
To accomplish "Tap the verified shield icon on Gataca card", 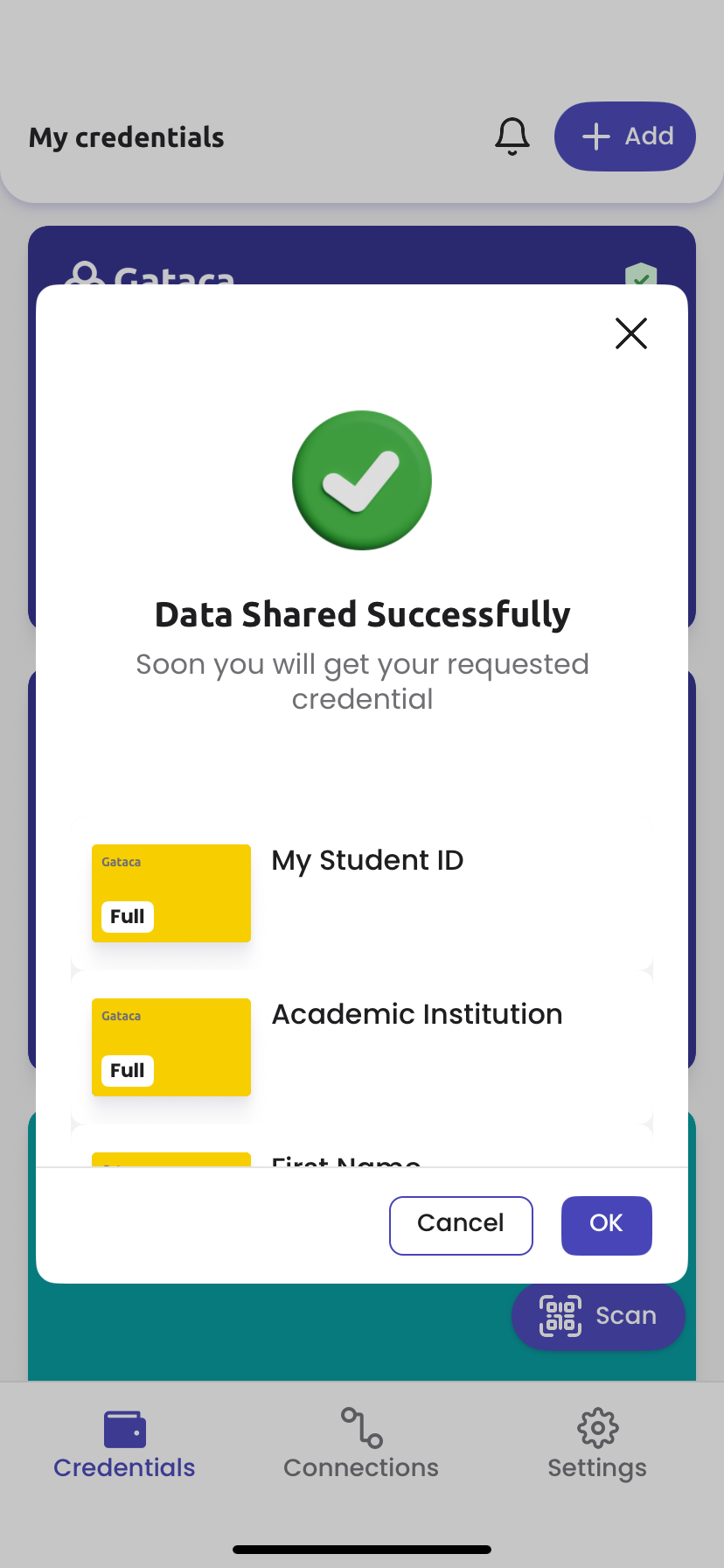I will (x=641, y=275).
